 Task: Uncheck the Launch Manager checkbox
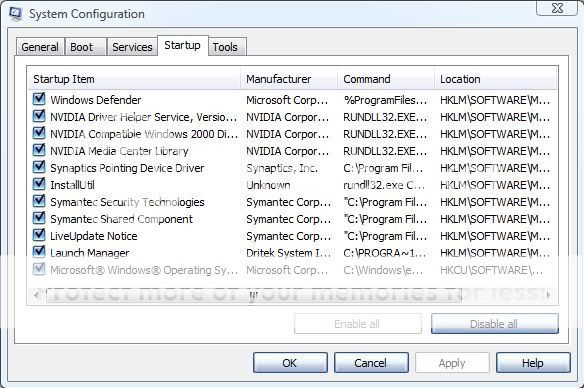(x=39, y=252)
